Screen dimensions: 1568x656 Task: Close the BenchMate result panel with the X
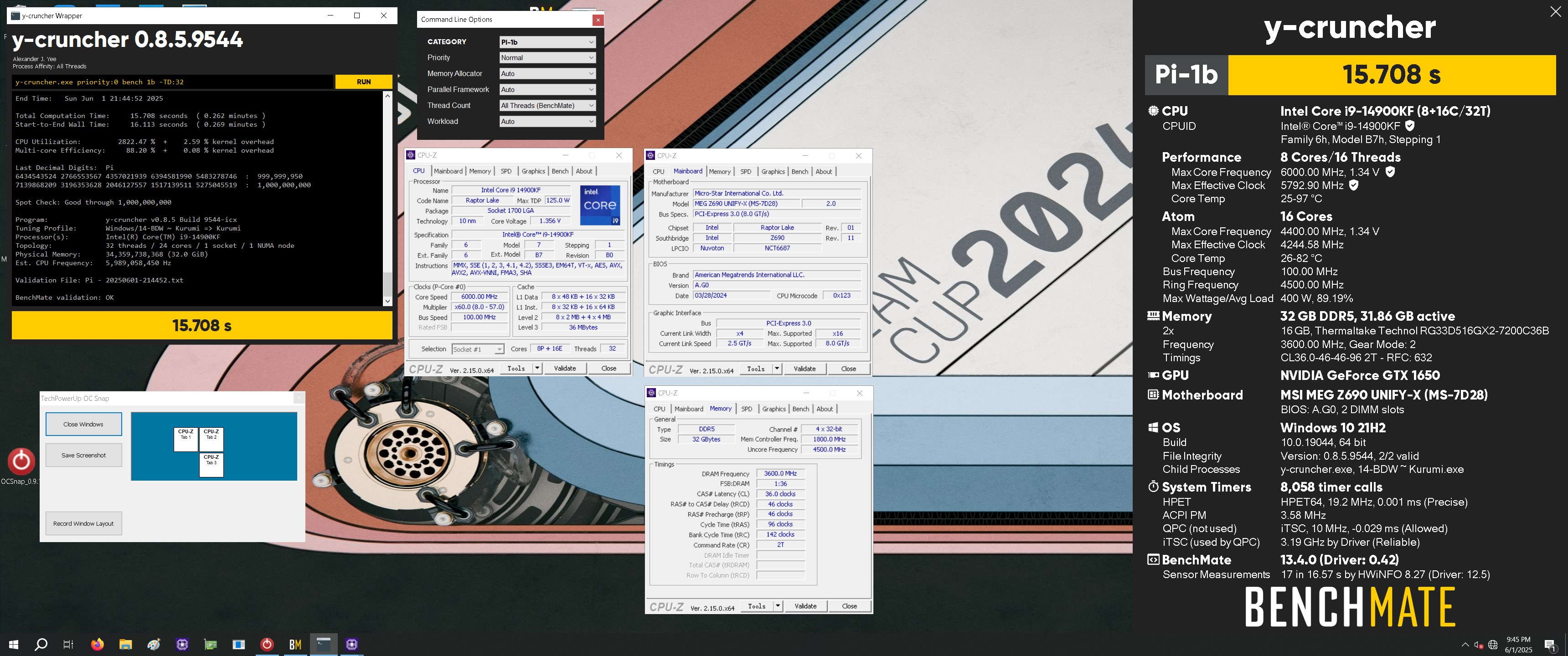(1555, 11)
